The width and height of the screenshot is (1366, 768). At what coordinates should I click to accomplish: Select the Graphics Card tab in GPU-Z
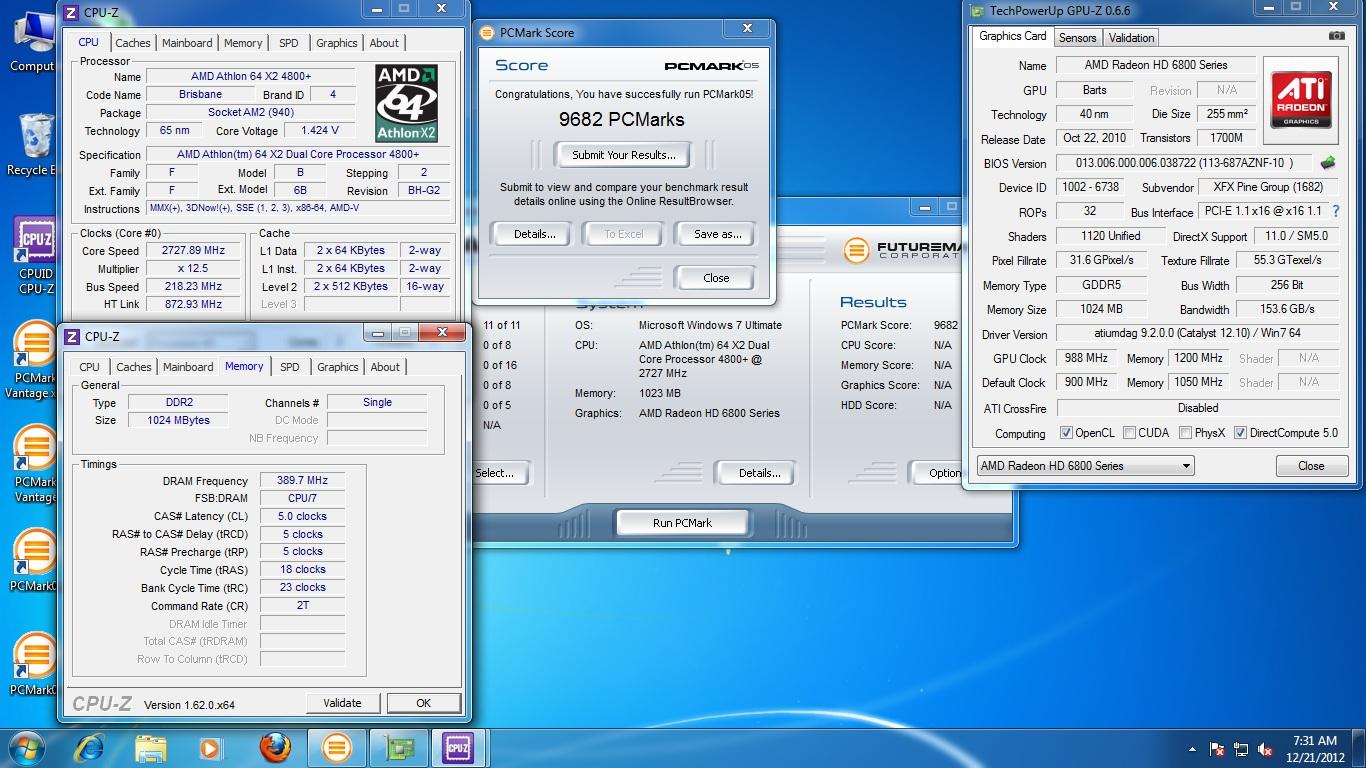pyautogui.click(x=1012, y=36)
